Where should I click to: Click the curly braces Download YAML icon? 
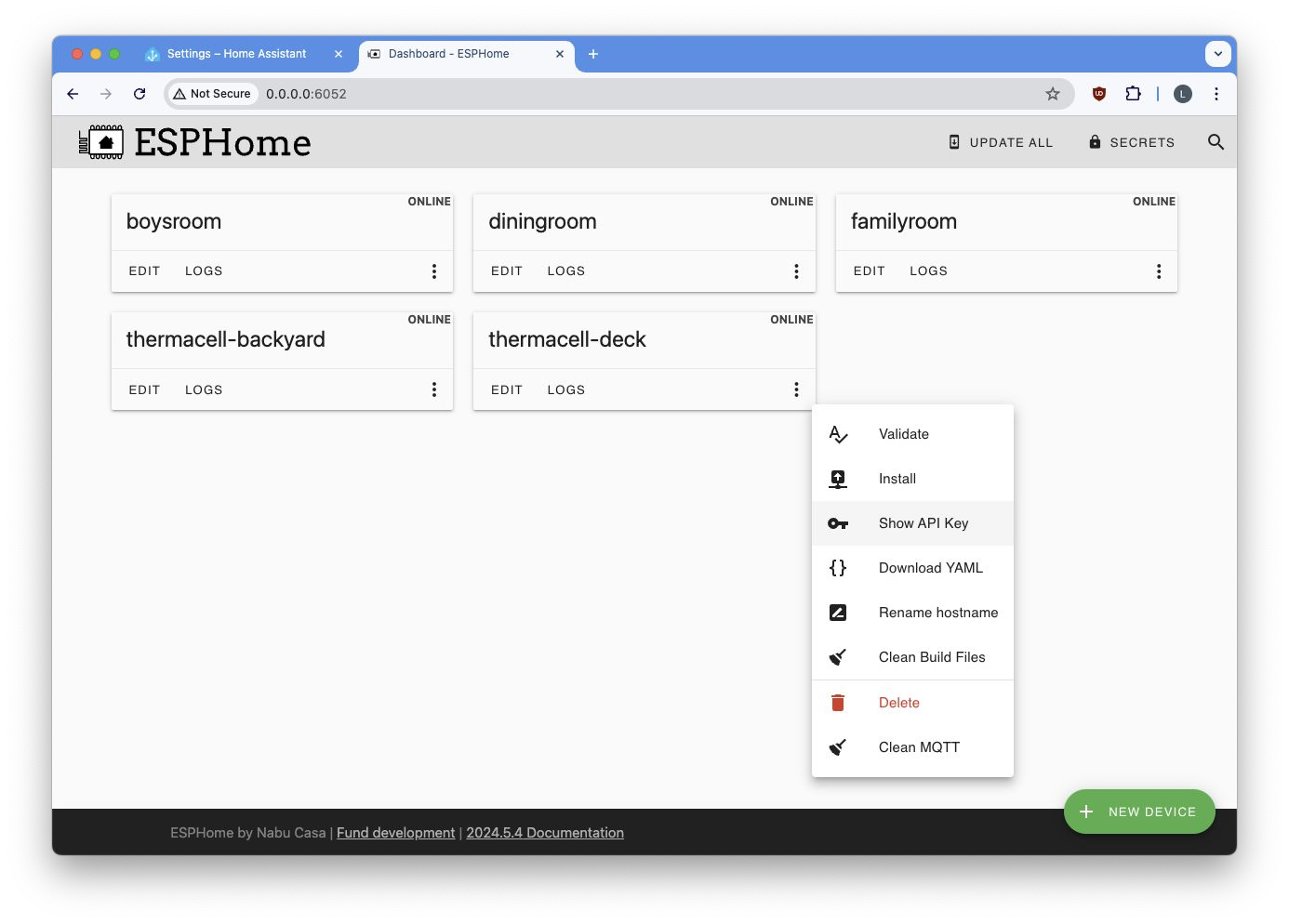[838, 568]
